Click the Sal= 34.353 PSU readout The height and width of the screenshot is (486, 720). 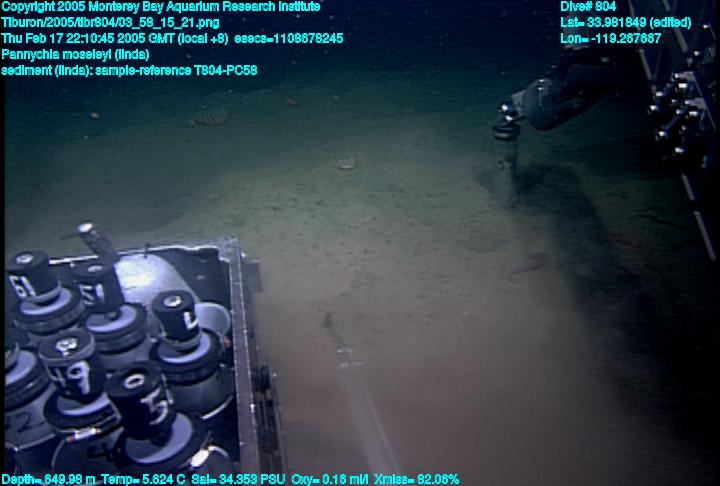[x=238, y=480]
